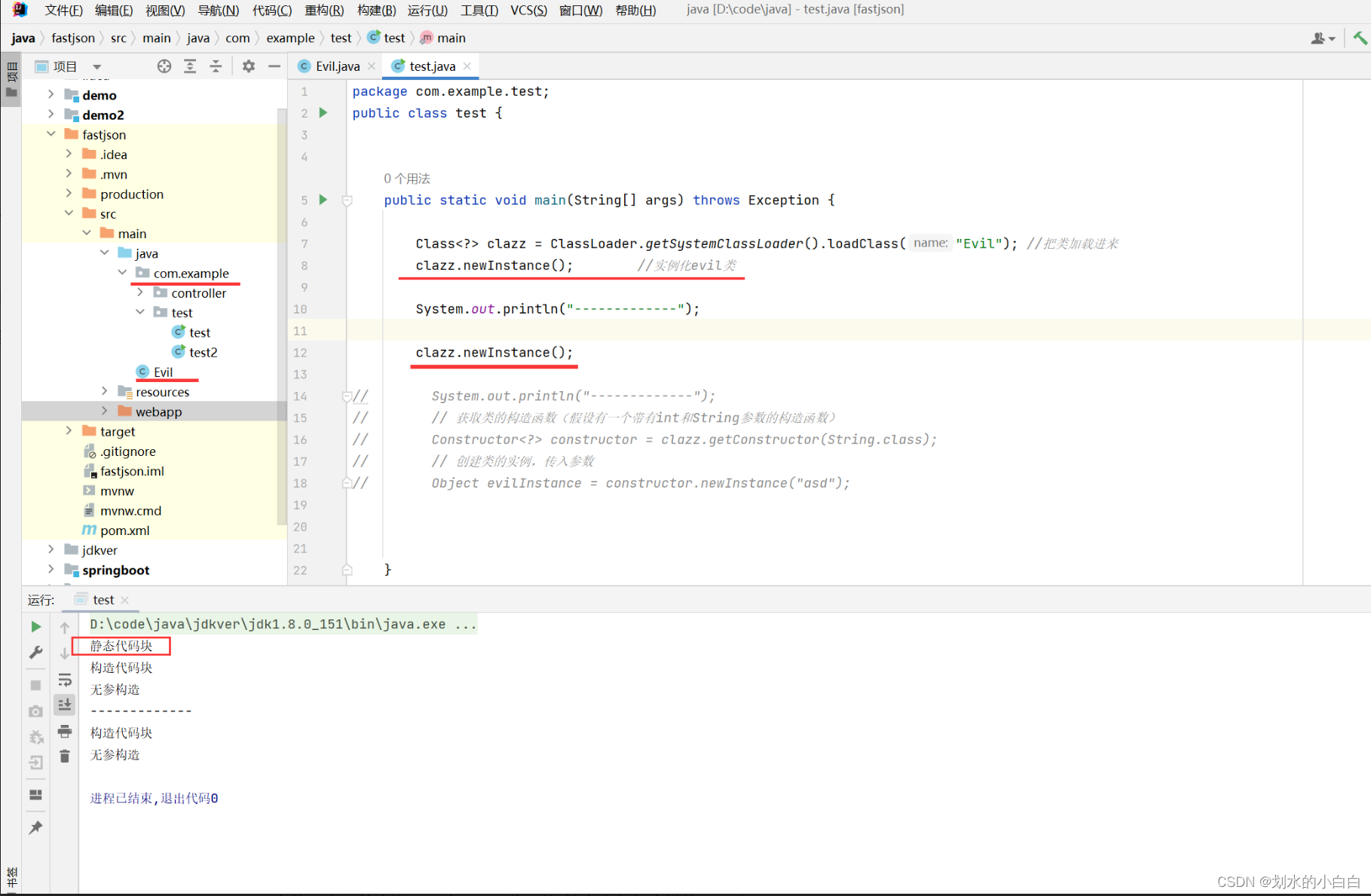This screenshot has height=896, width=1371.
Task: Rerun test with green play button
Action: 35,626
